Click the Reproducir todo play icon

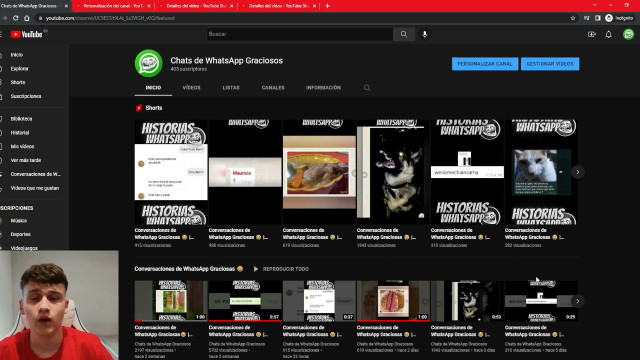click(256, 269)
